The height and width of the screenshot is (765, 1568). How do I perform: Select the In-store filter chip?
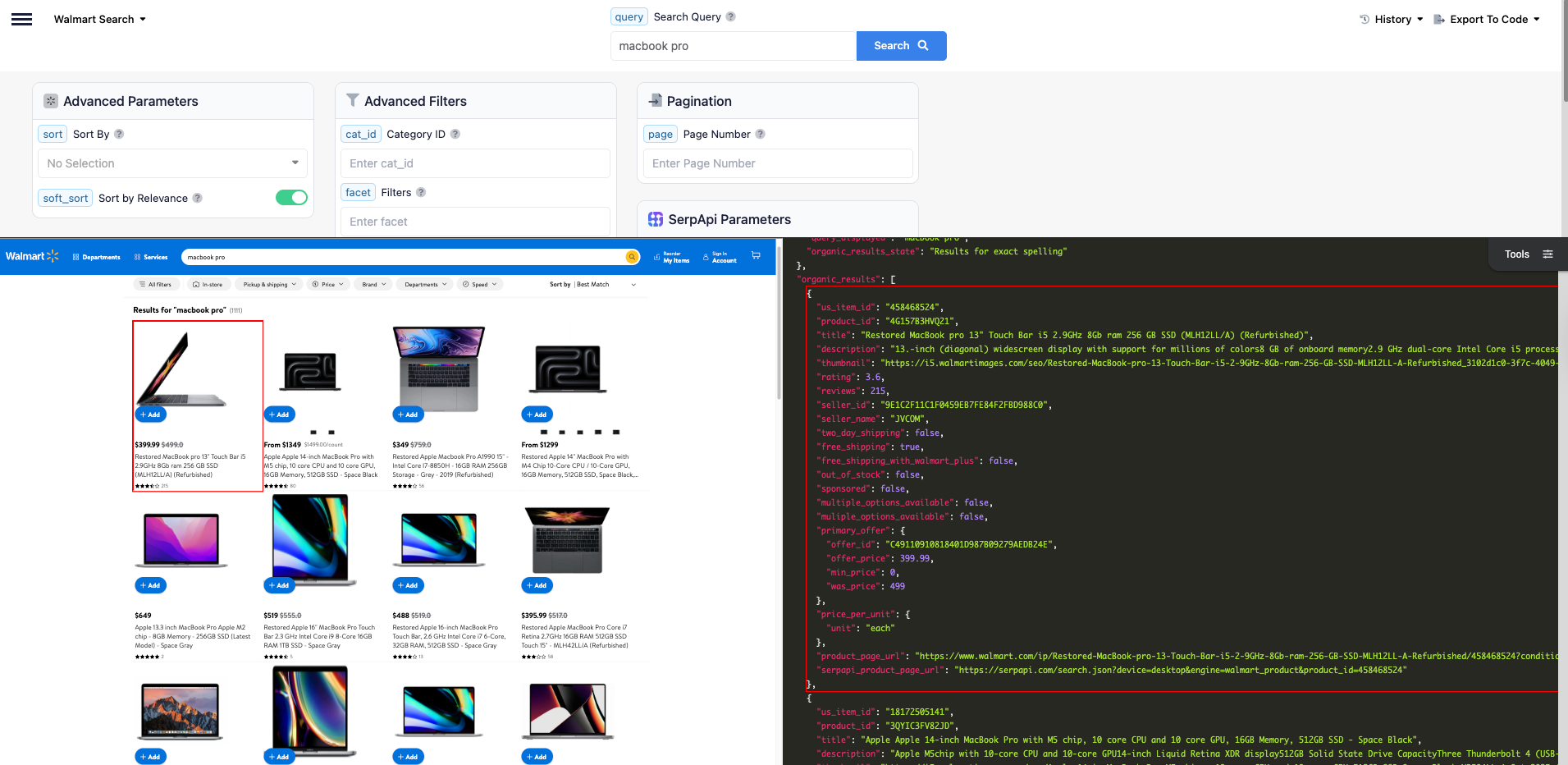tap(208, 285)
